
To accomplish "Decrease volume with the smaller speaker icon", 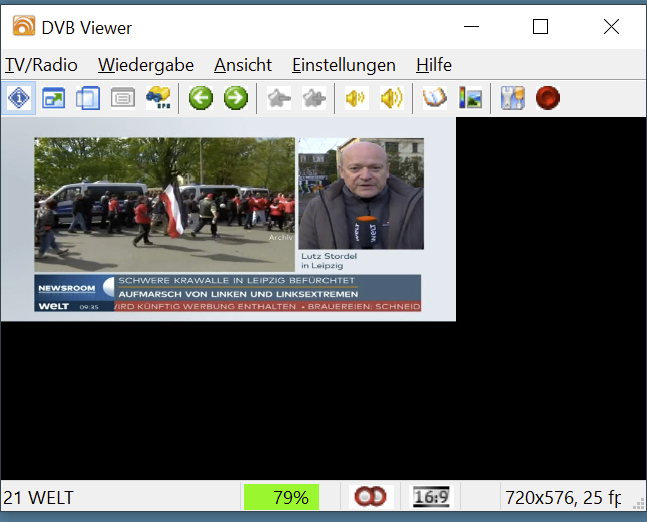I will (x=356, y=98).
